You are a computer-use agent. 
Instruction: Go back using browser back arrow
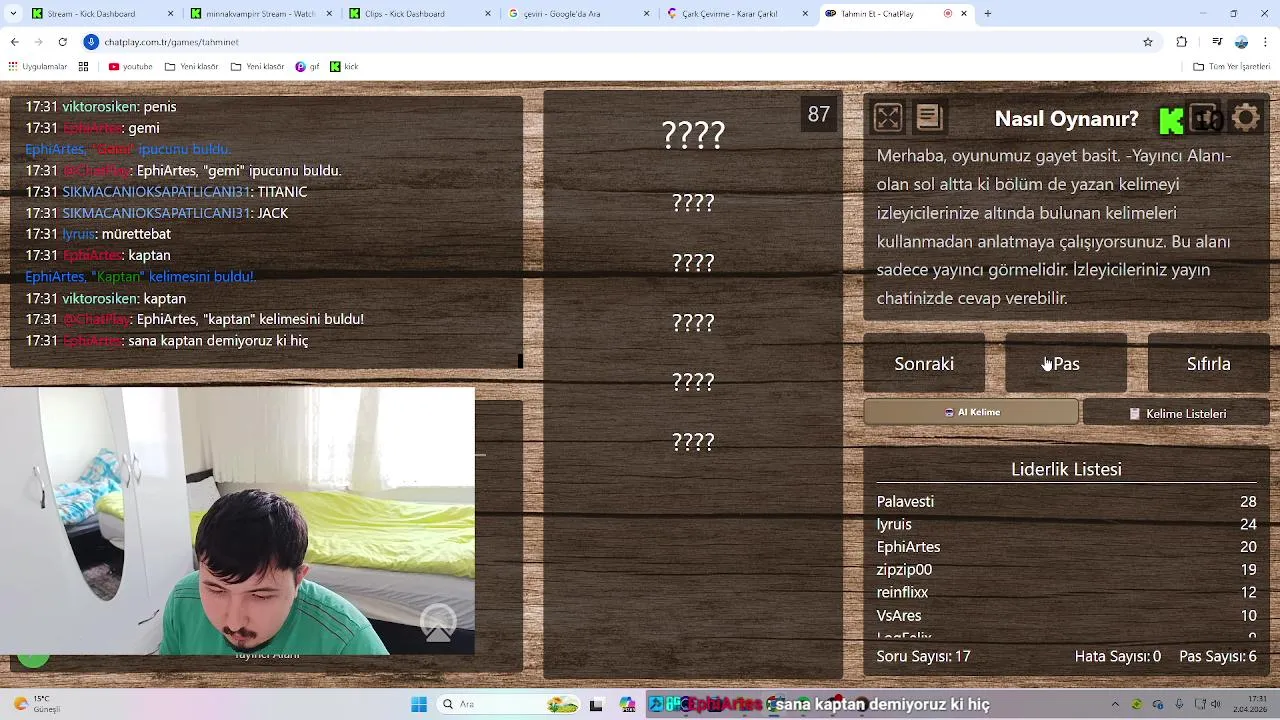pyautogui.click(x=14, y=42)
